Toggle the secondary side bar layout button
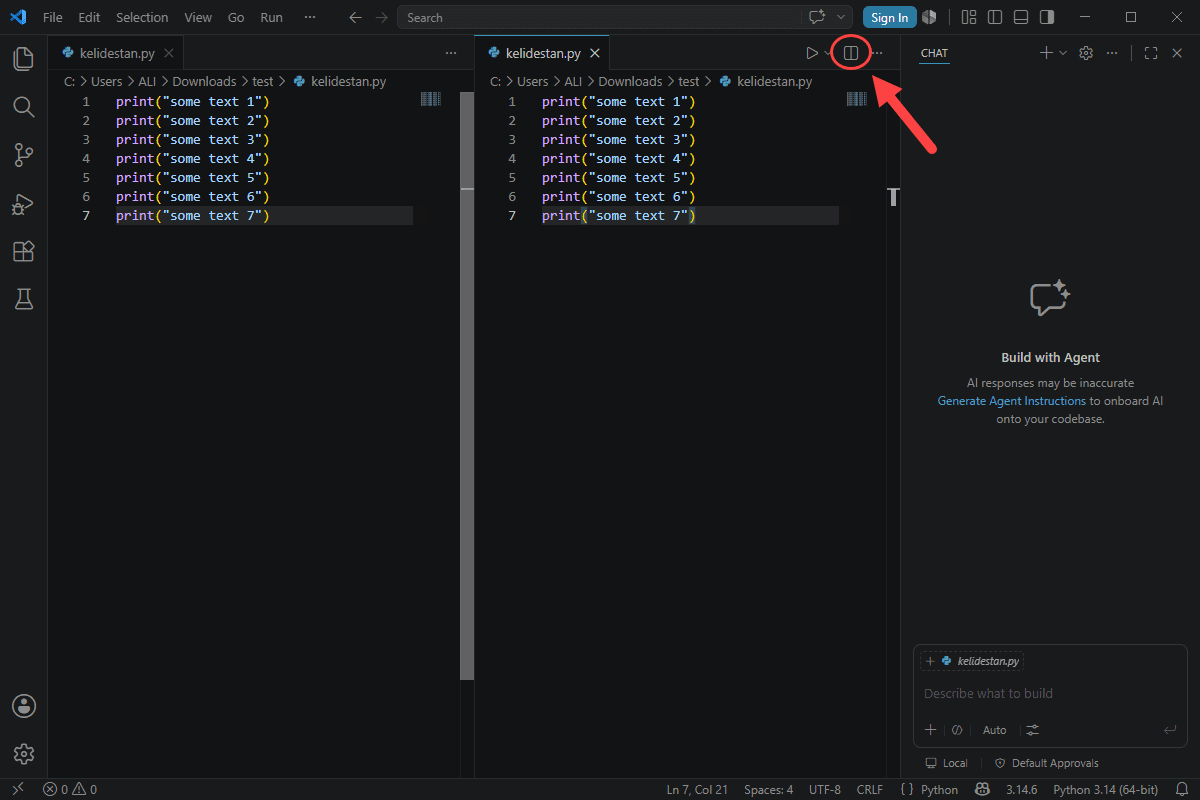 [x=1046, y=17]
